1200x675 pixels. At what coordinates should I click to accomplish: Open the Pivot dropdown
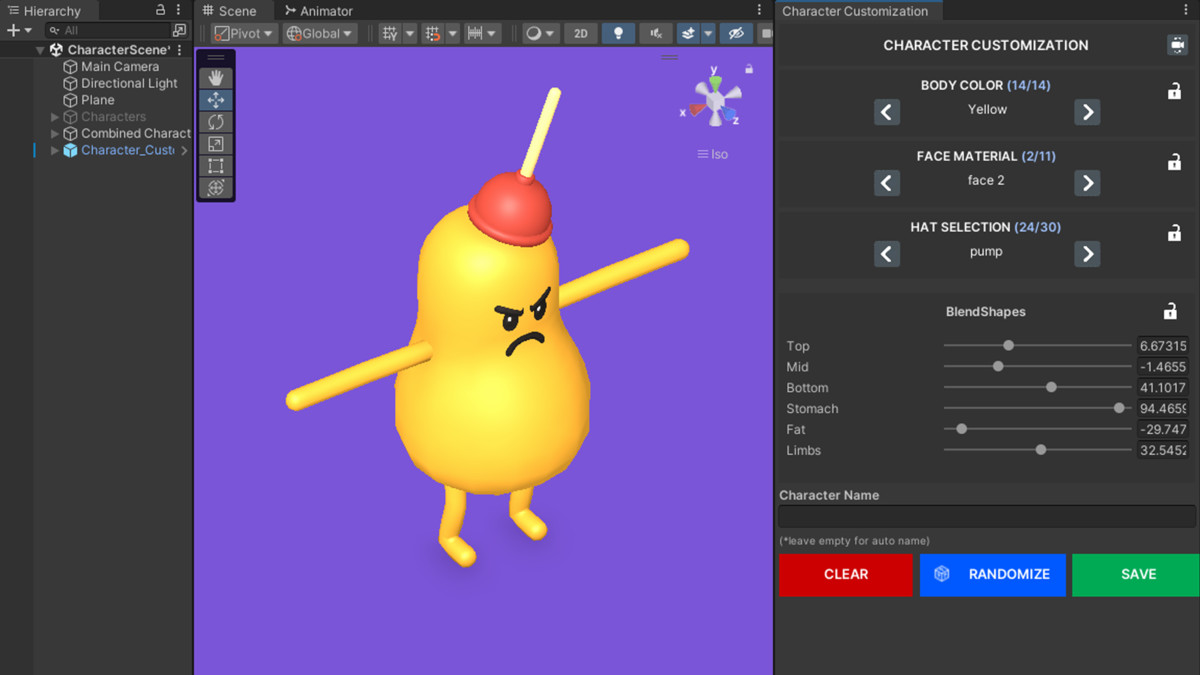pyautogui.click(x=243, y=33)
